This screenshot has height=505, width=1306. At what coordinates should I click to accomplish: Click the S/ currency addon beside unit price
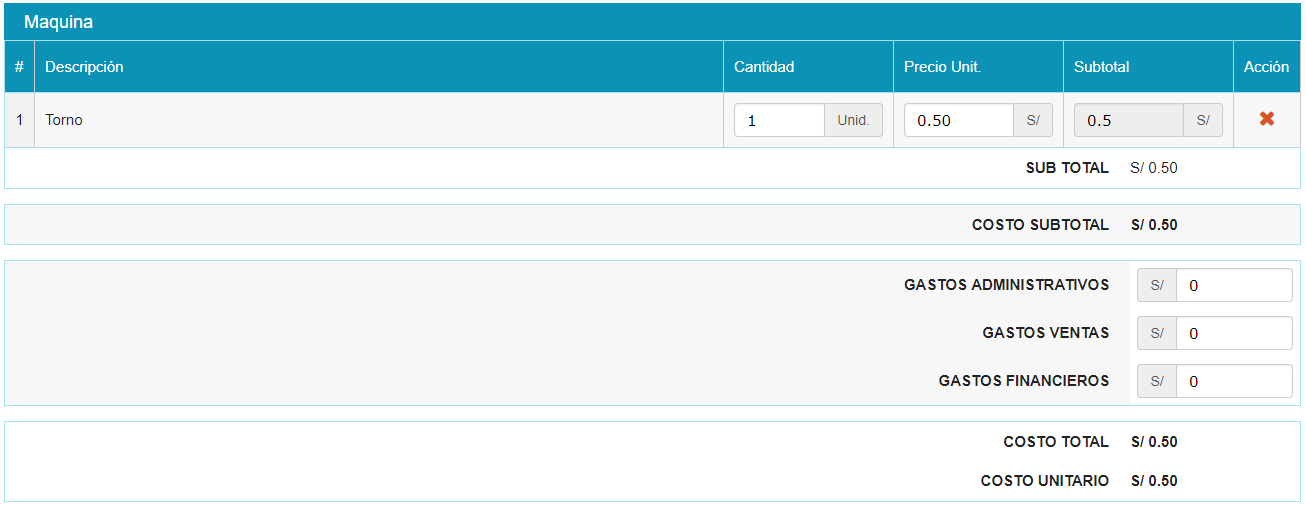pyautogui.click(x=1033, y=120)
